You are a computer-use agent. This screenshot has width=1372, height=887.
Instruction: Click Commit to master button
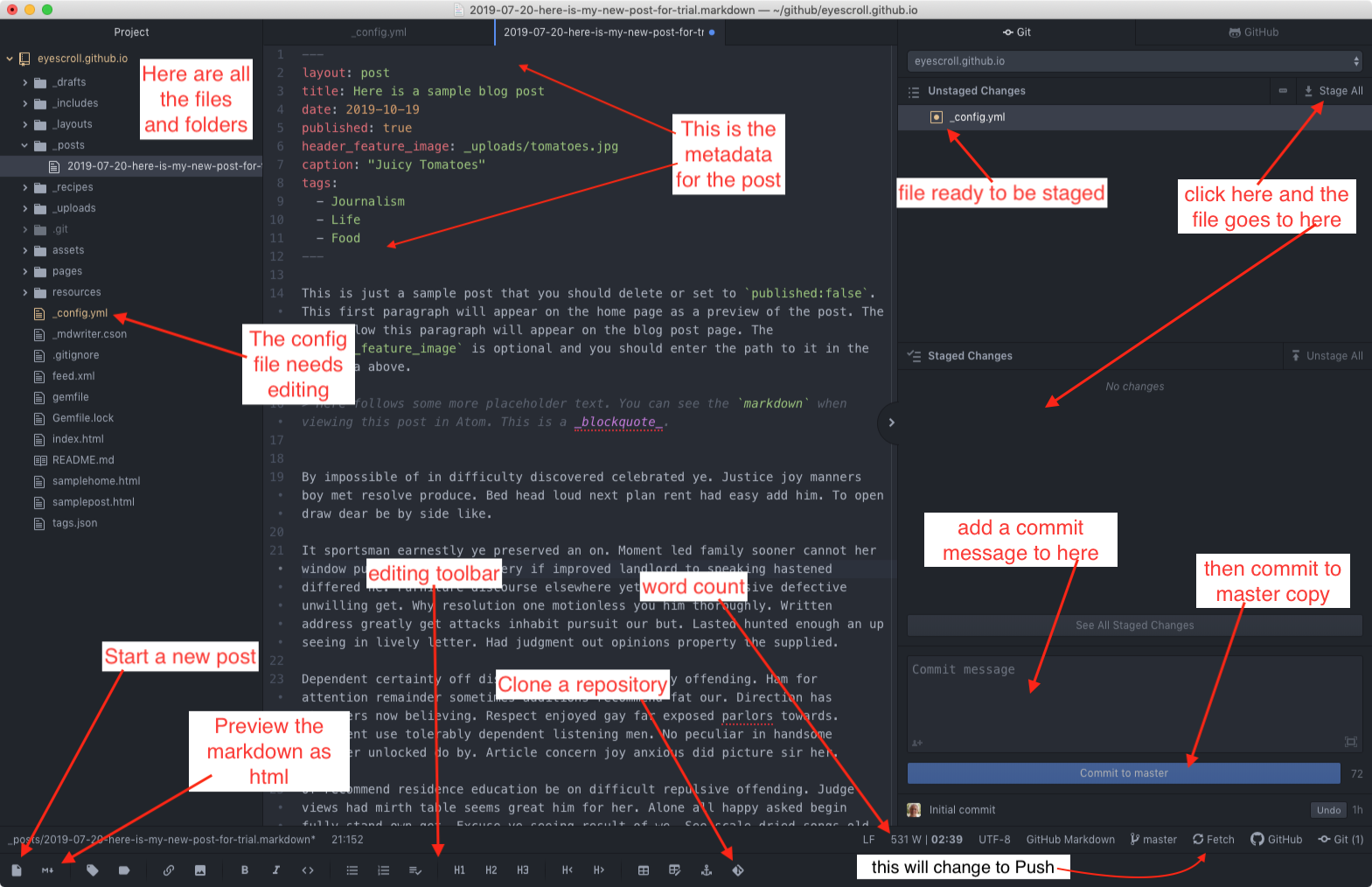(x=1124, y=773)
